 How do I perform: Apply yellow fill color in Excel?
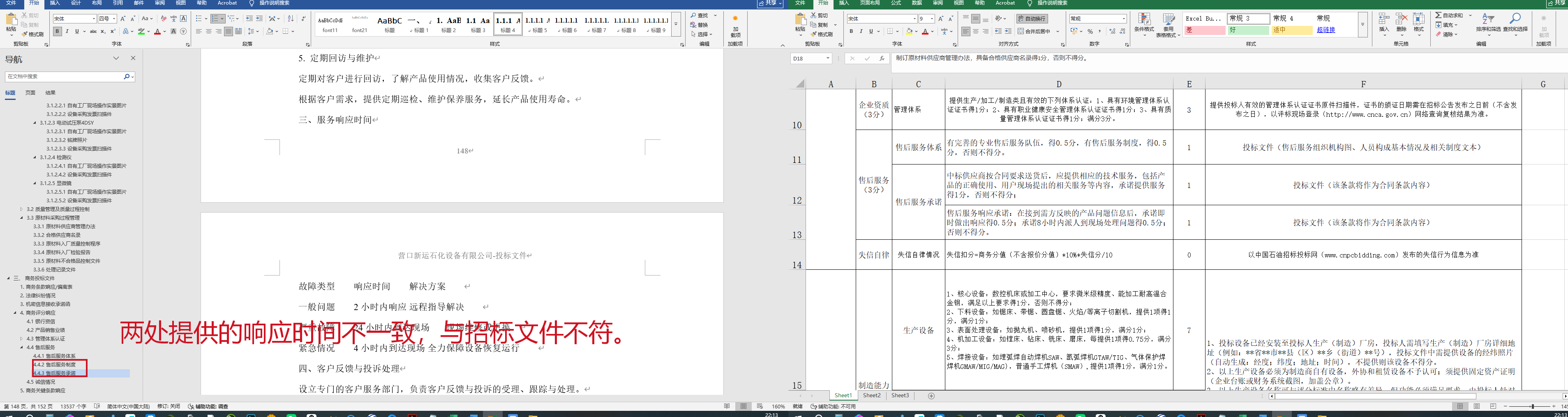tap(909, 31)
